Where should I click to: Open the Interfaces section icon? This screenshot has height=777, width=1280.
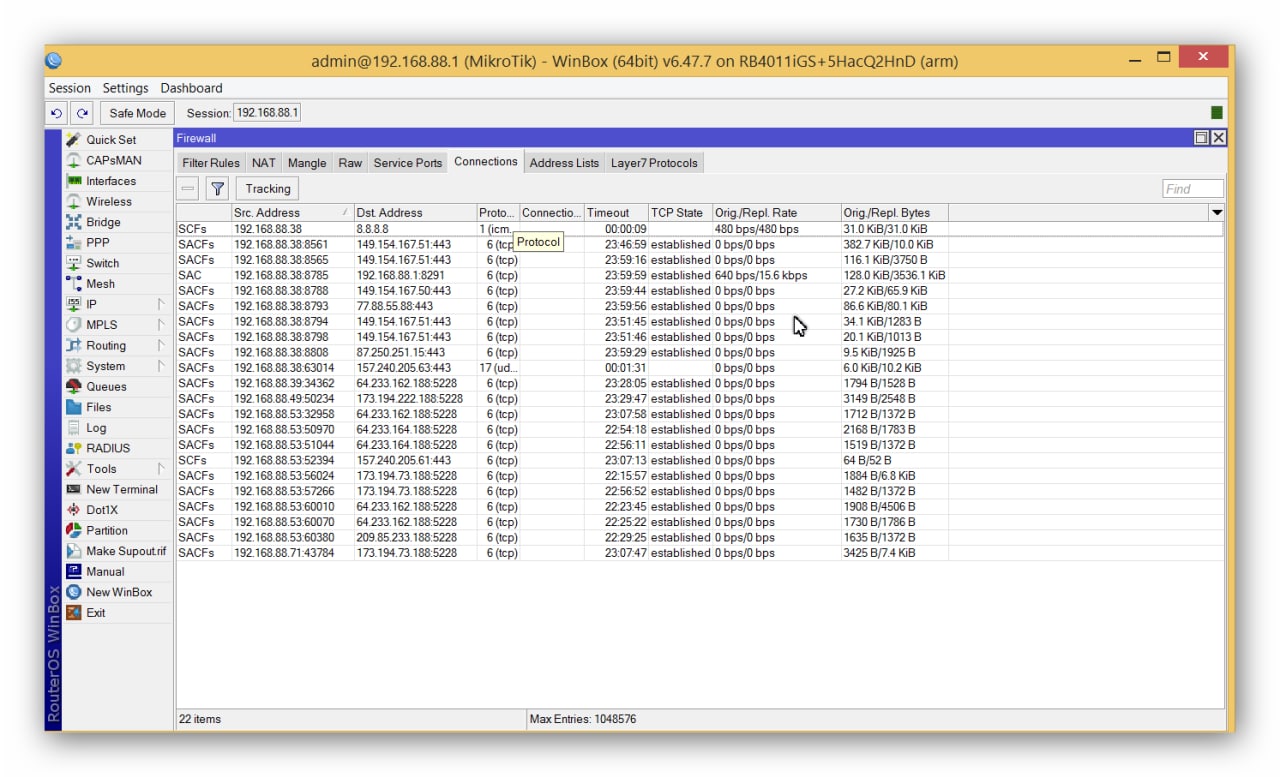click(73, 181)
